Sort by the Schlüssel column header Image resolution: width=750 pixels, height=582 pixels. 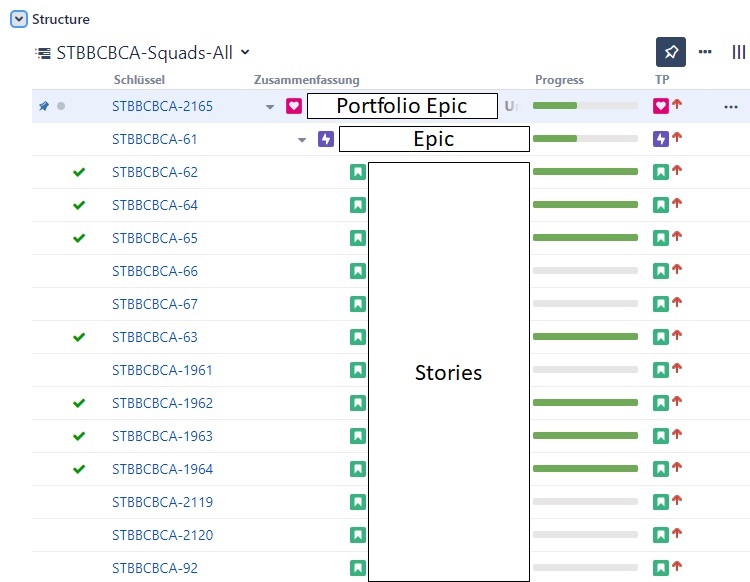139,80
